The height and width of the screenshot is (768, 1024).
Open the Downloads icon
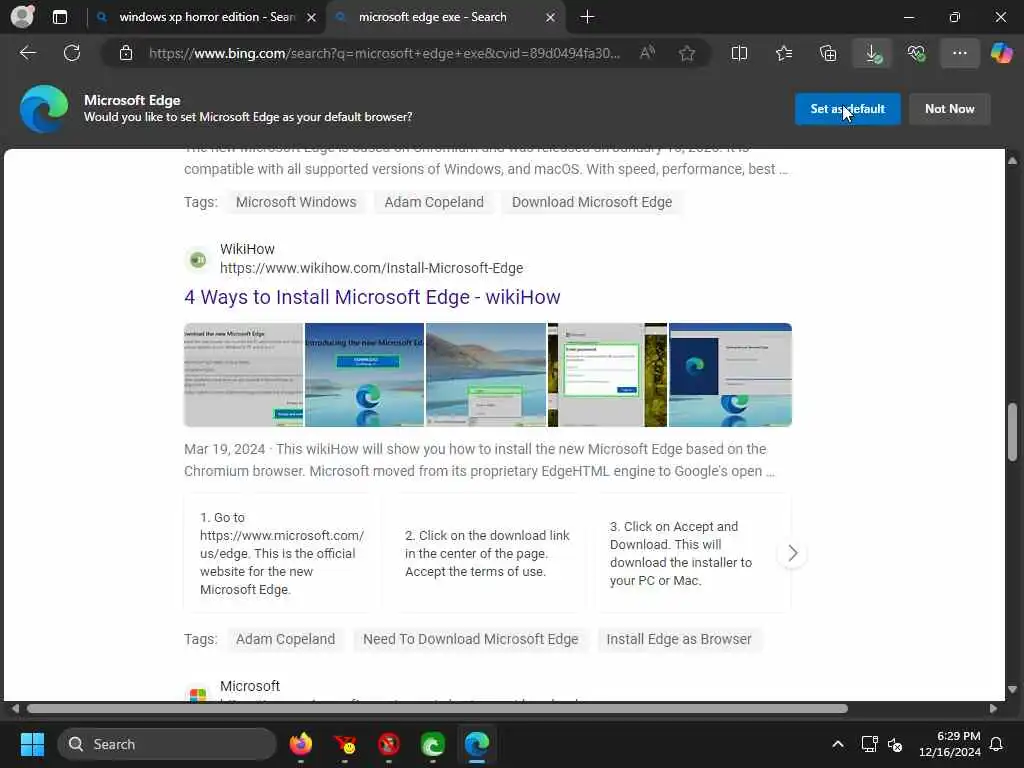tap(872, 53)
